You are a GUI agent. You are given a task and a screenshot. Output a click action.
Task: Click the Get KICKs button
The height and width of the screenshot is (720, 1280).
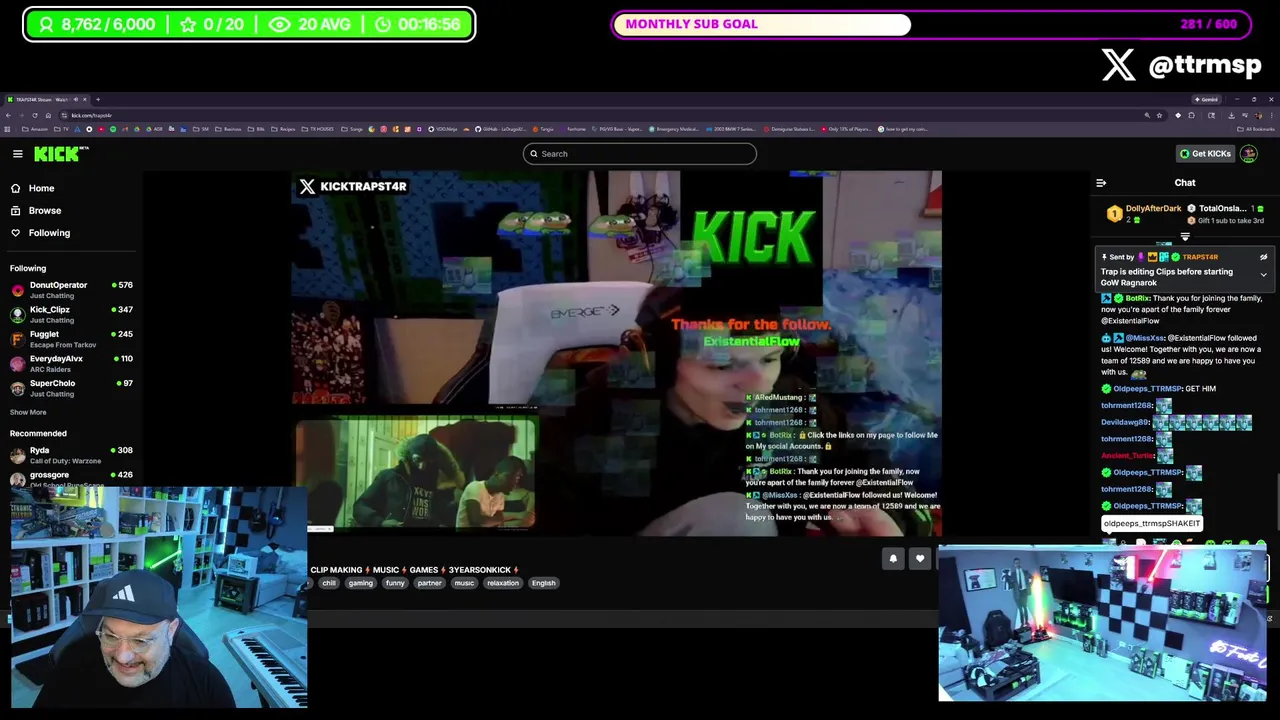click(x=1205, y=154)
